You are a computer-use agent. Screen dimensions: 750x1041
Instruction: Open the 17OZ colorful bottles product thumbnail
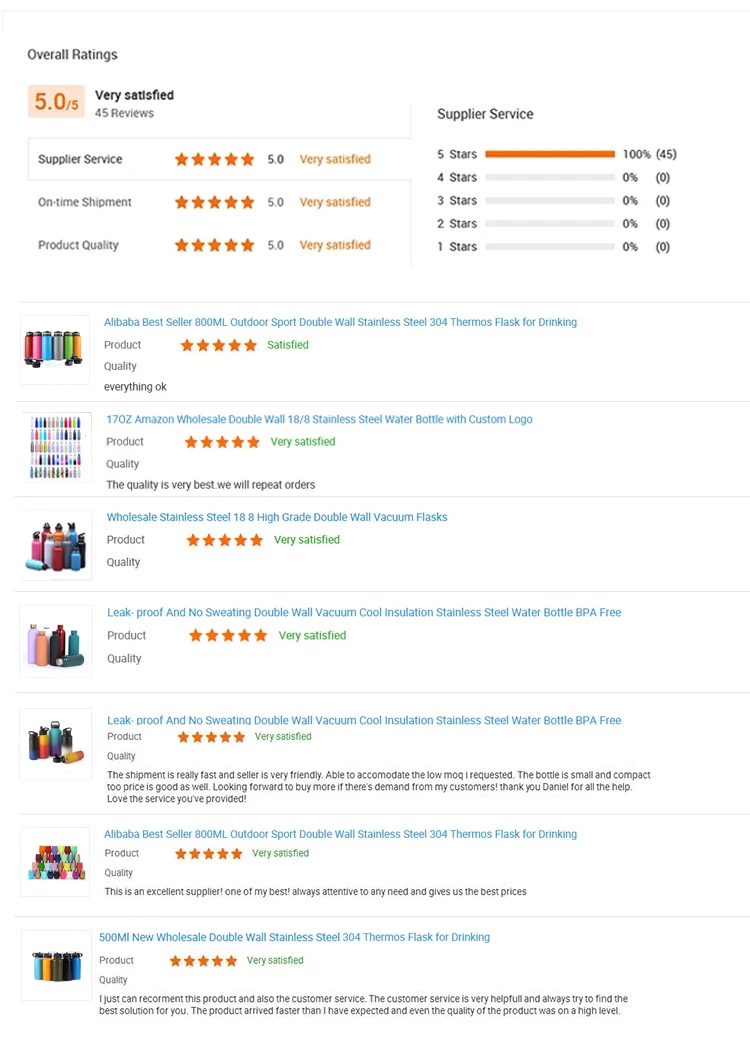point(55,446)
